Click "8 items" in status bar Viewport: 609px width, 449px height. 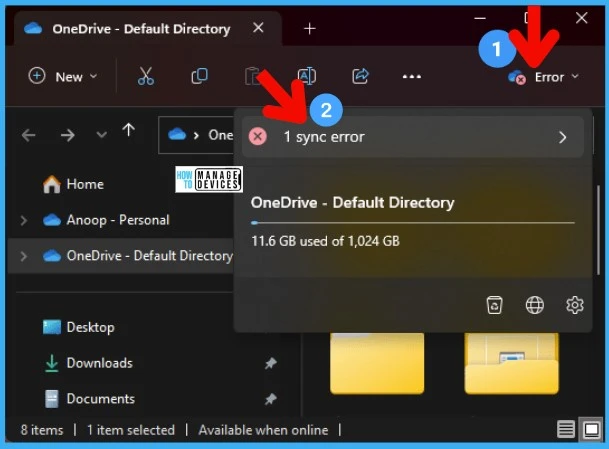click(42, 430)
